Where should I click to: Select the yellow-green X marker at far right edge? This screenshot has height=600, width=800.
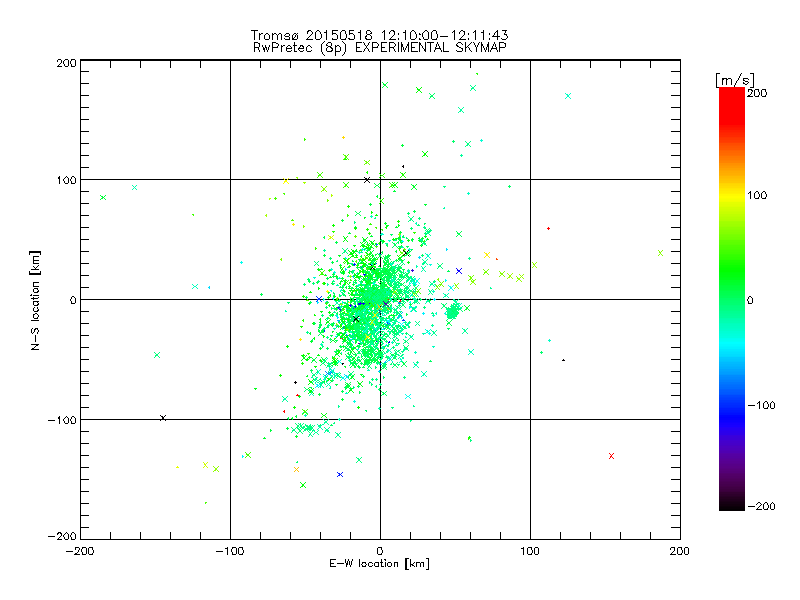point(660,253)
